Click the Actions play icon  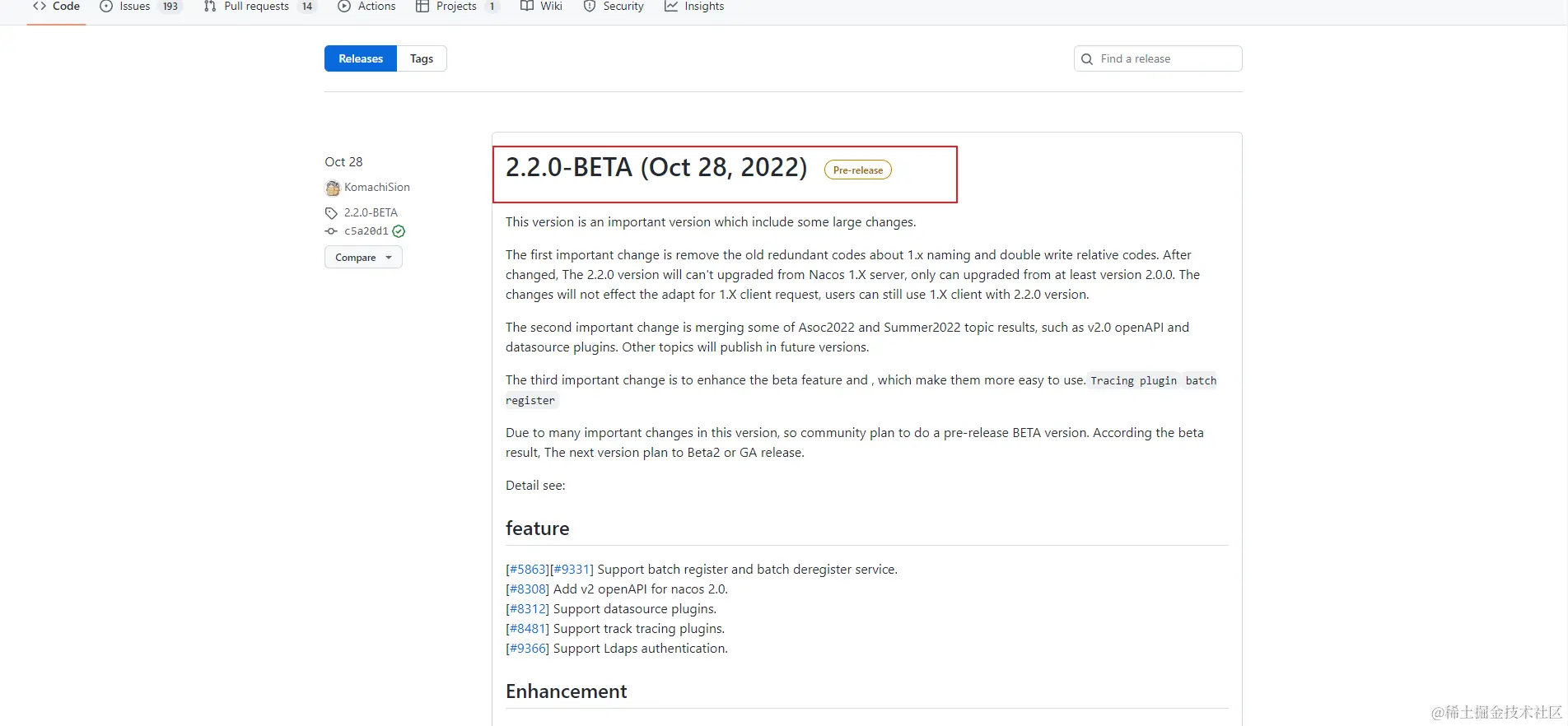point(344,7)
